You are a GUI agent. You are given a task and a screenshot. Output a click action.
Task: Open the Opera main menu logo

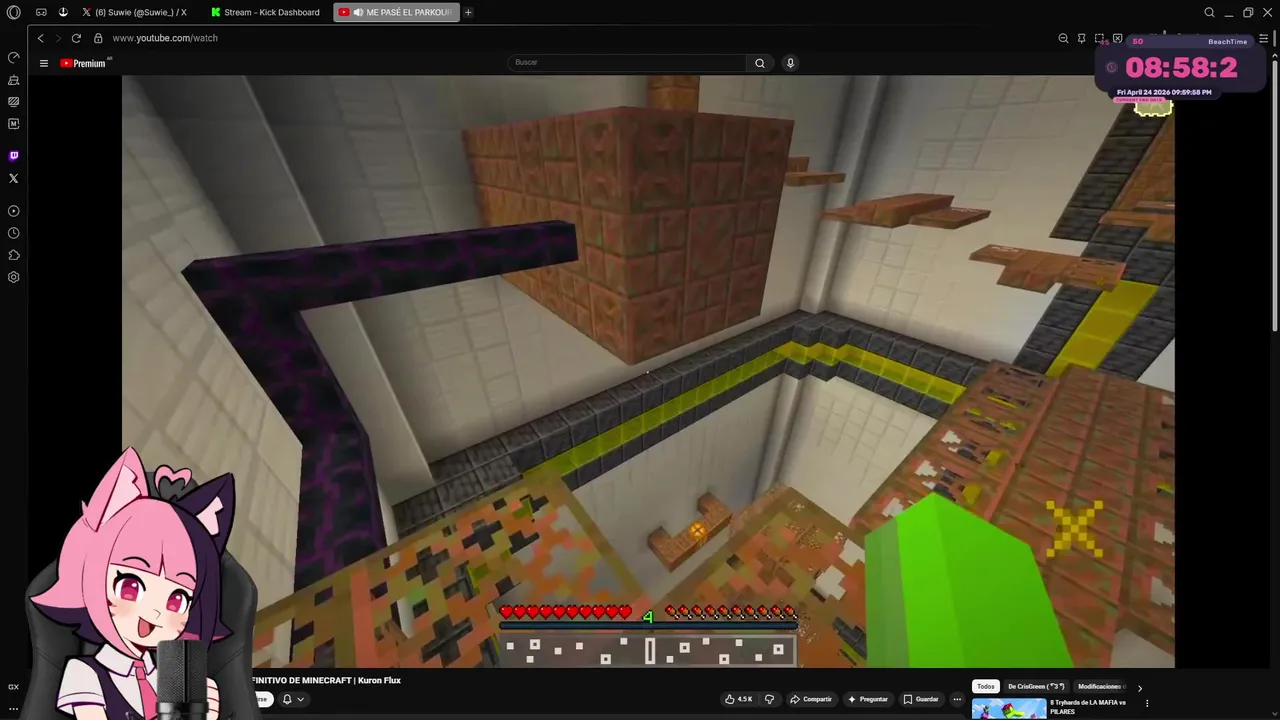point(13,12)
